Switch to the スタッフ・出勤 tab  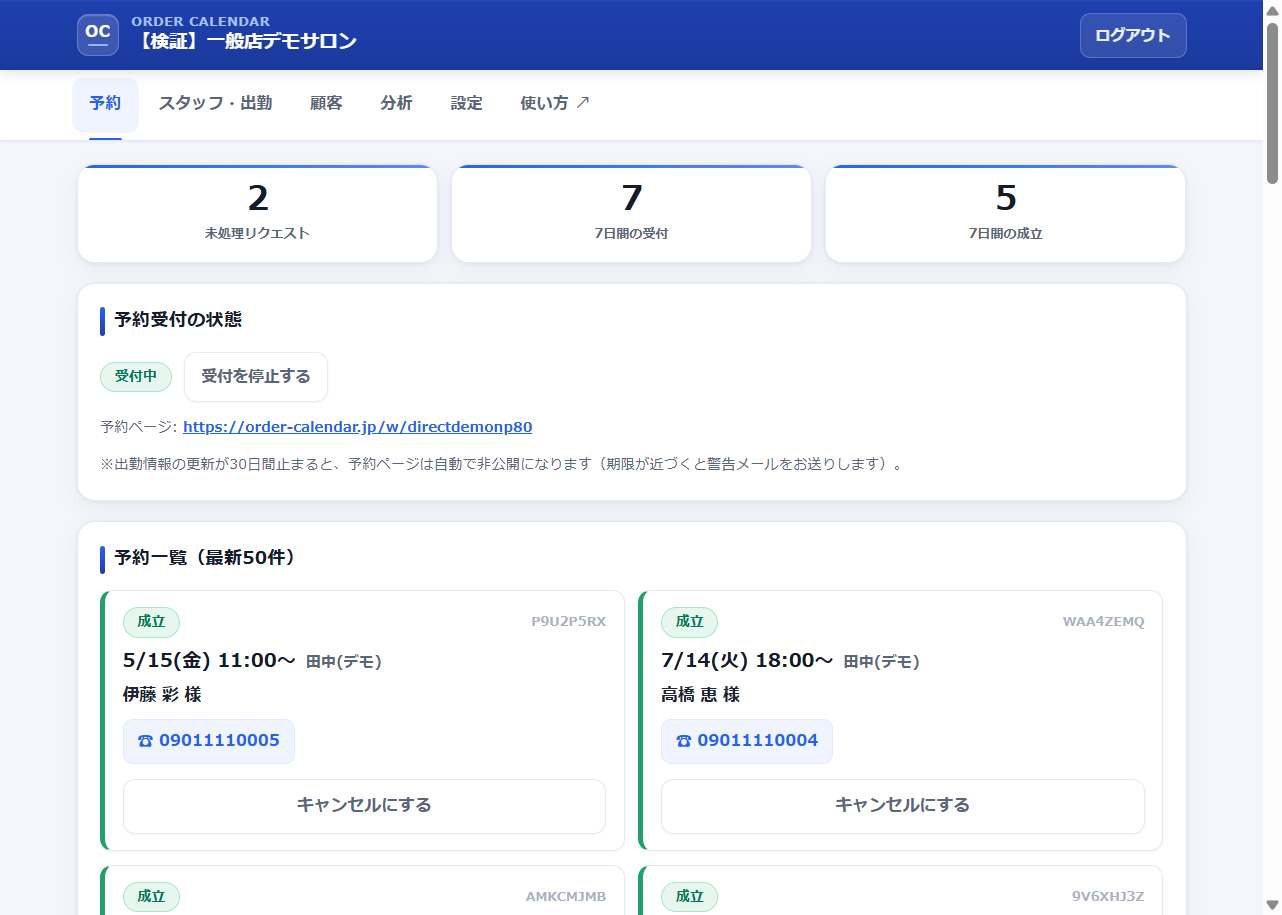(215, 103)
